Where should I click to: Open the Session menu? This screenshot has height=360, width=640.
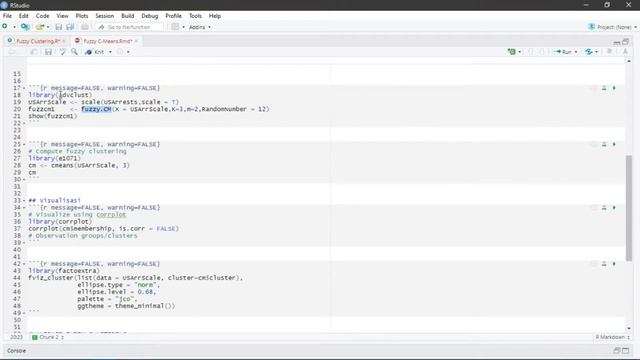(104, 16)
